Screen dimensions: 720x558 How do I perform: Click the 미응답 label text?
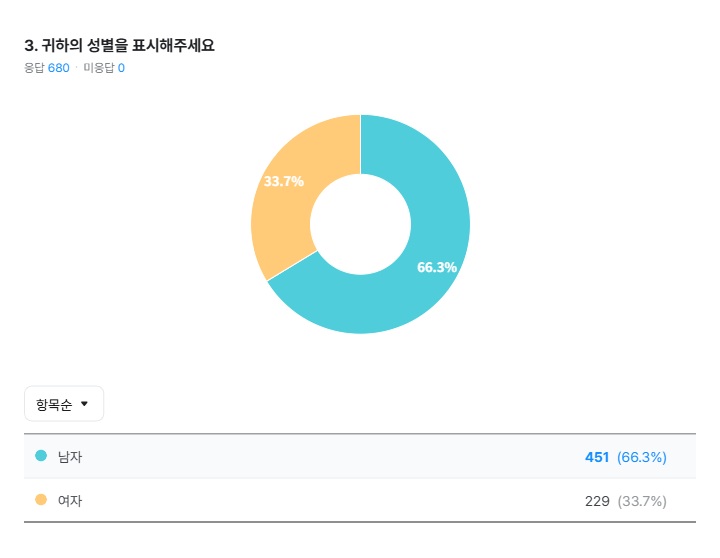coord(99,68)
